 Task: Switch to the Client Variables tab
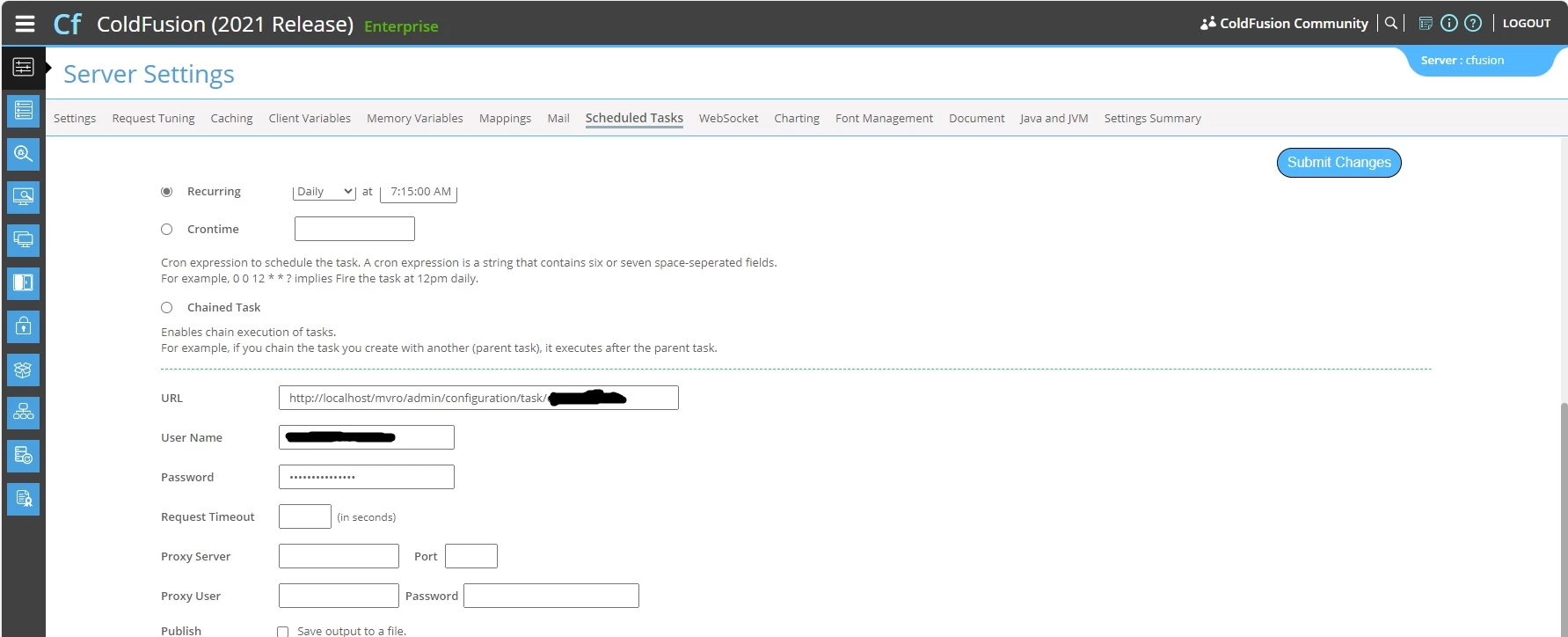coord(310,118)
